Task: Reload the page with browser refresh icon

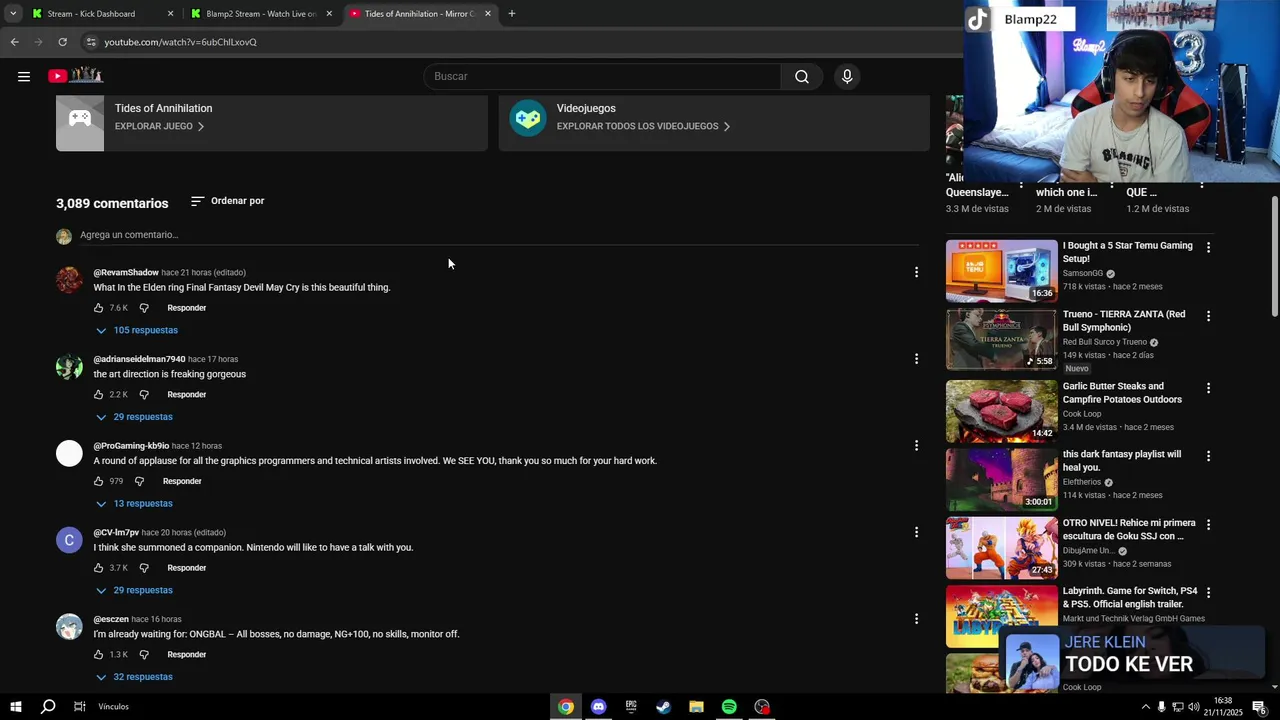Action: pyautogui.click(x=62, y=42)
